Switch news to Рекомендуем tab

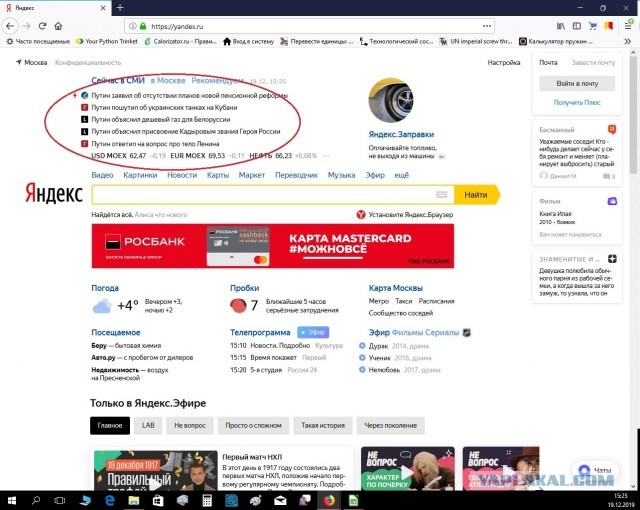point(217,80)
